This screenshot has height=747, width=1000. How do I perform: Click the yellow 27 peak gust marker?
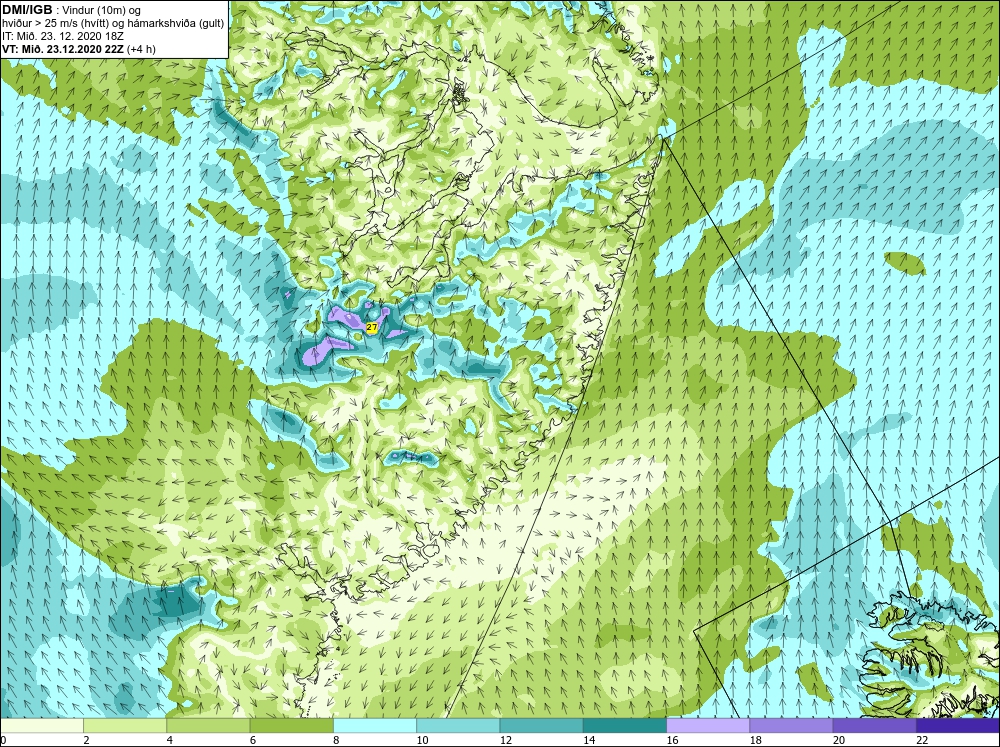tap(372, 328)
